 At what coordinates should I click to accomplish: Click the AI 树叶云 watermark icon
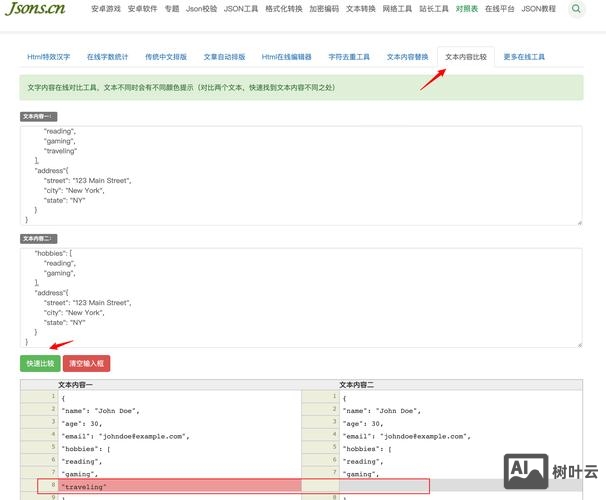pos(550,471)
